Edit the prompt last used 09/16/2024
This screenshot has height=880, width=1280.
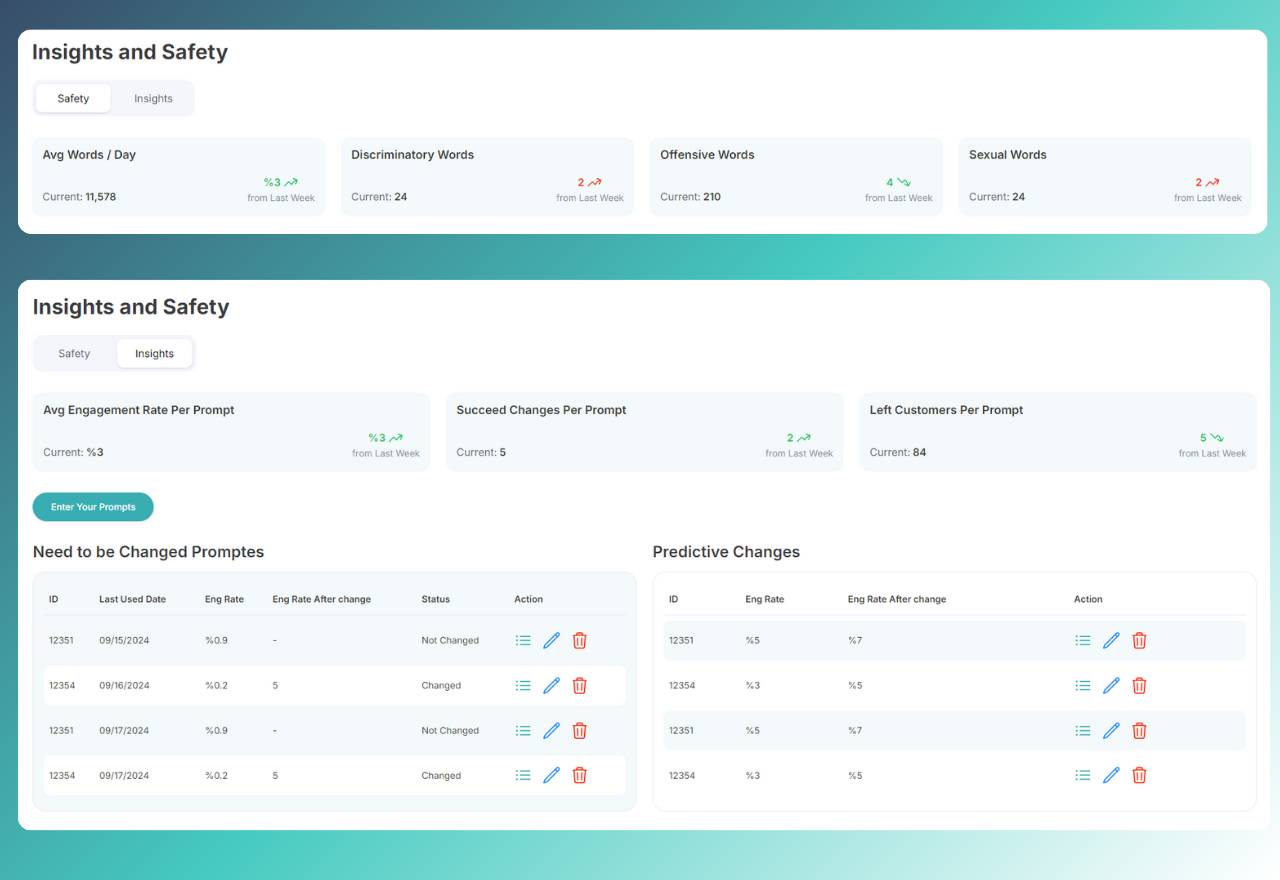[x=551, y=686]
